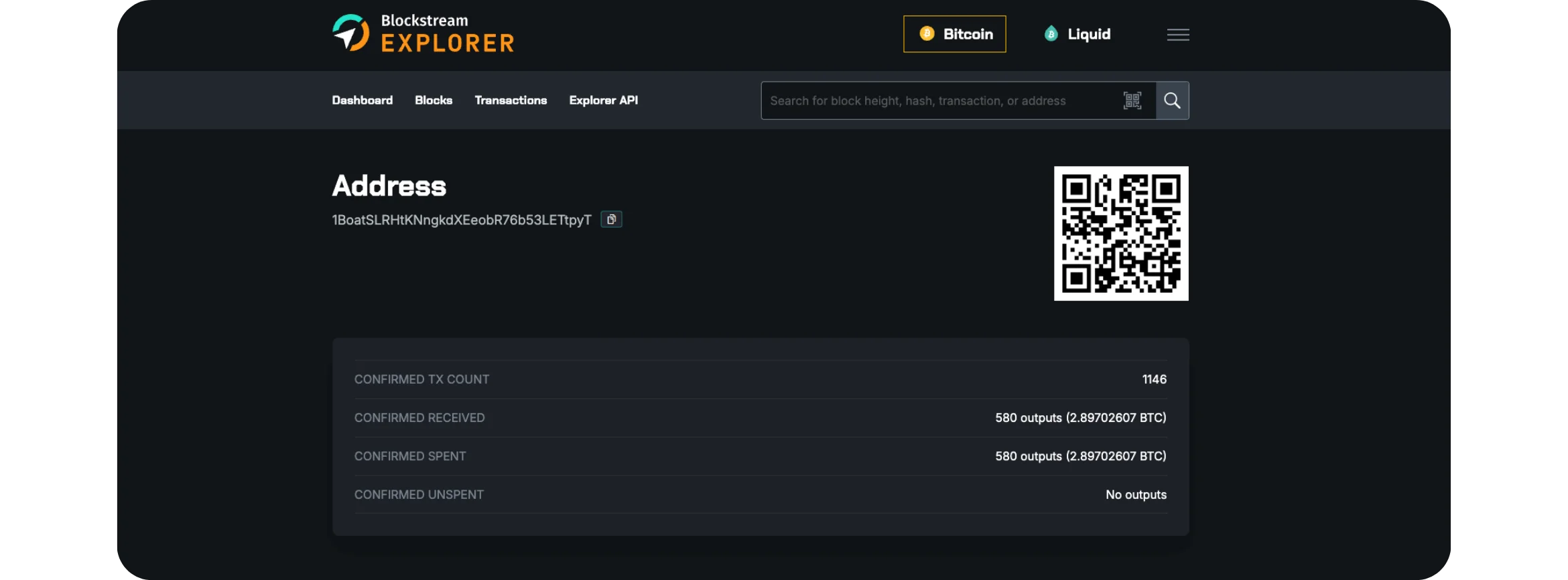The width and height of the screenshot is (1568, 580).
Task: Click the Blockstream arrow logo icon
Action: coord(350,33)
